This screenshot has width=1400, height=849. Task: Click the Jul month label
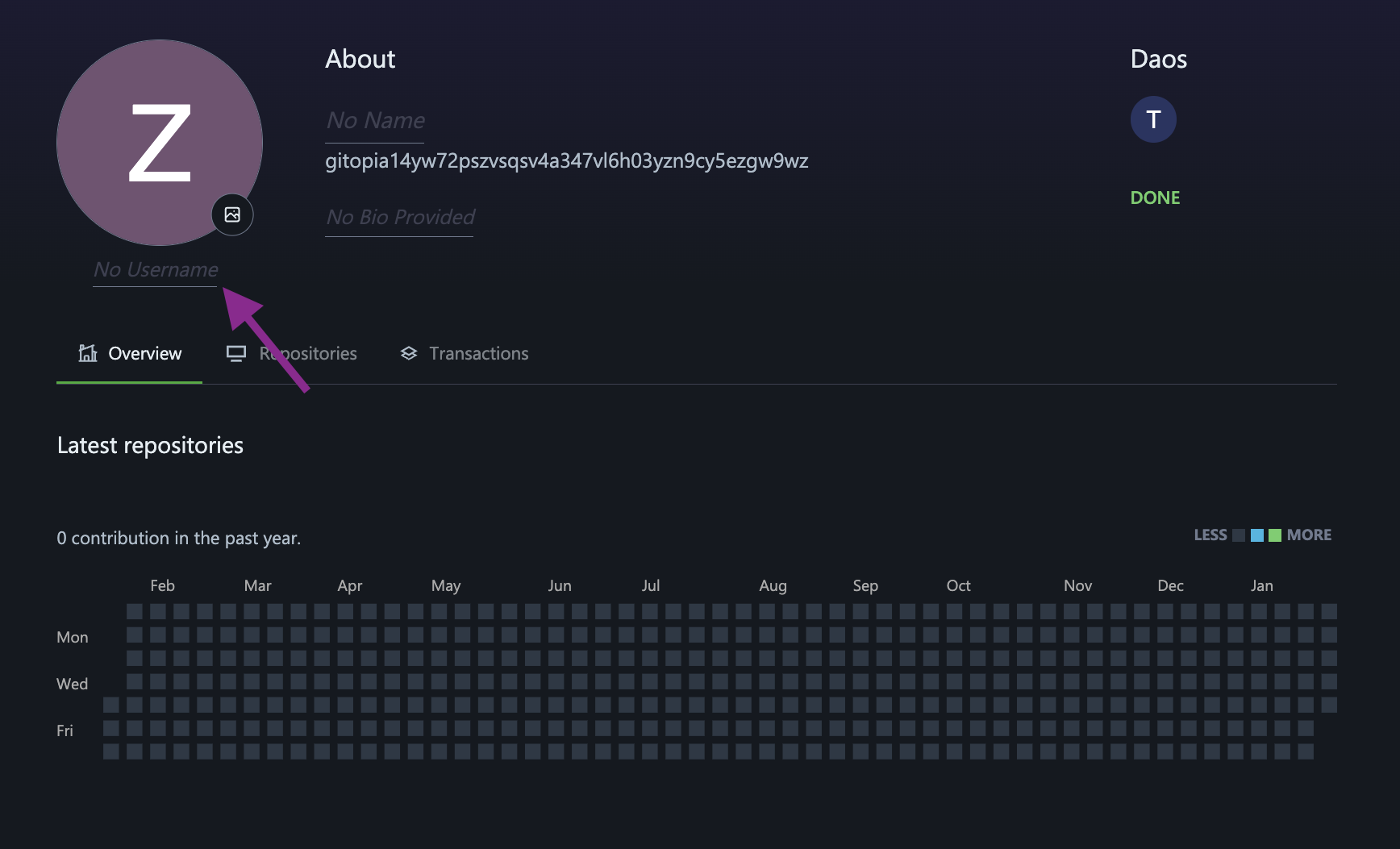[651, 585]
